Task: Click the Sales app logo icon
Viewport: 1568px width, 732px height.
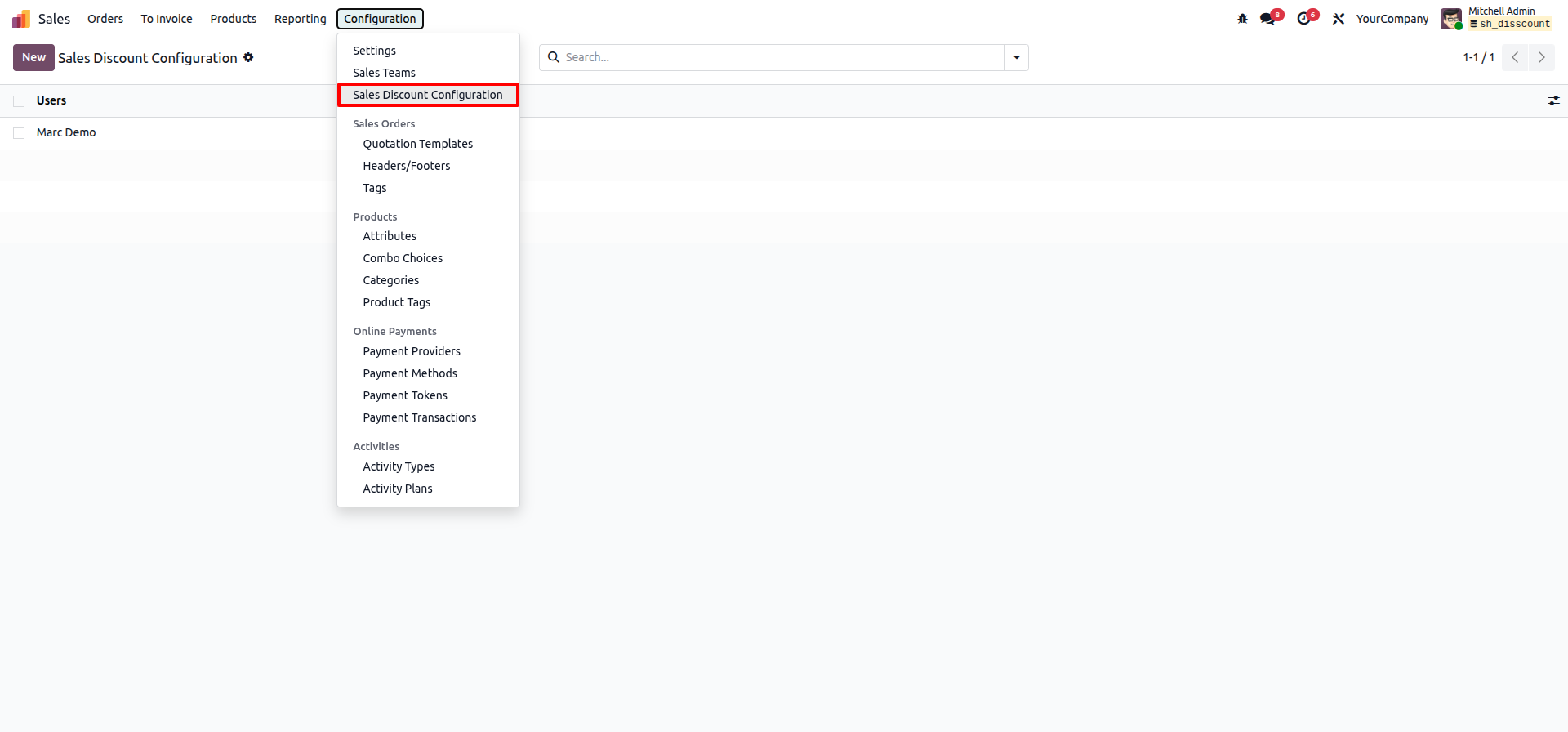Action: coord(21,19)
